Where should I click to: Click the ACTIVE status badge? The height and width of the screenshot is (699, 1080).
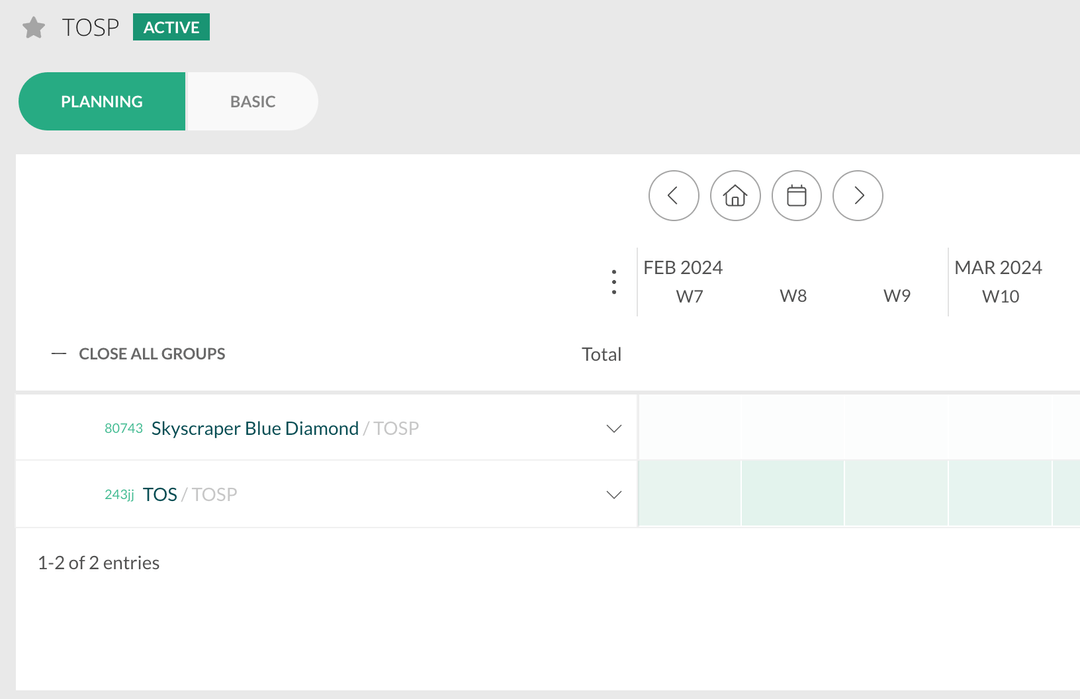pos(170,27)
